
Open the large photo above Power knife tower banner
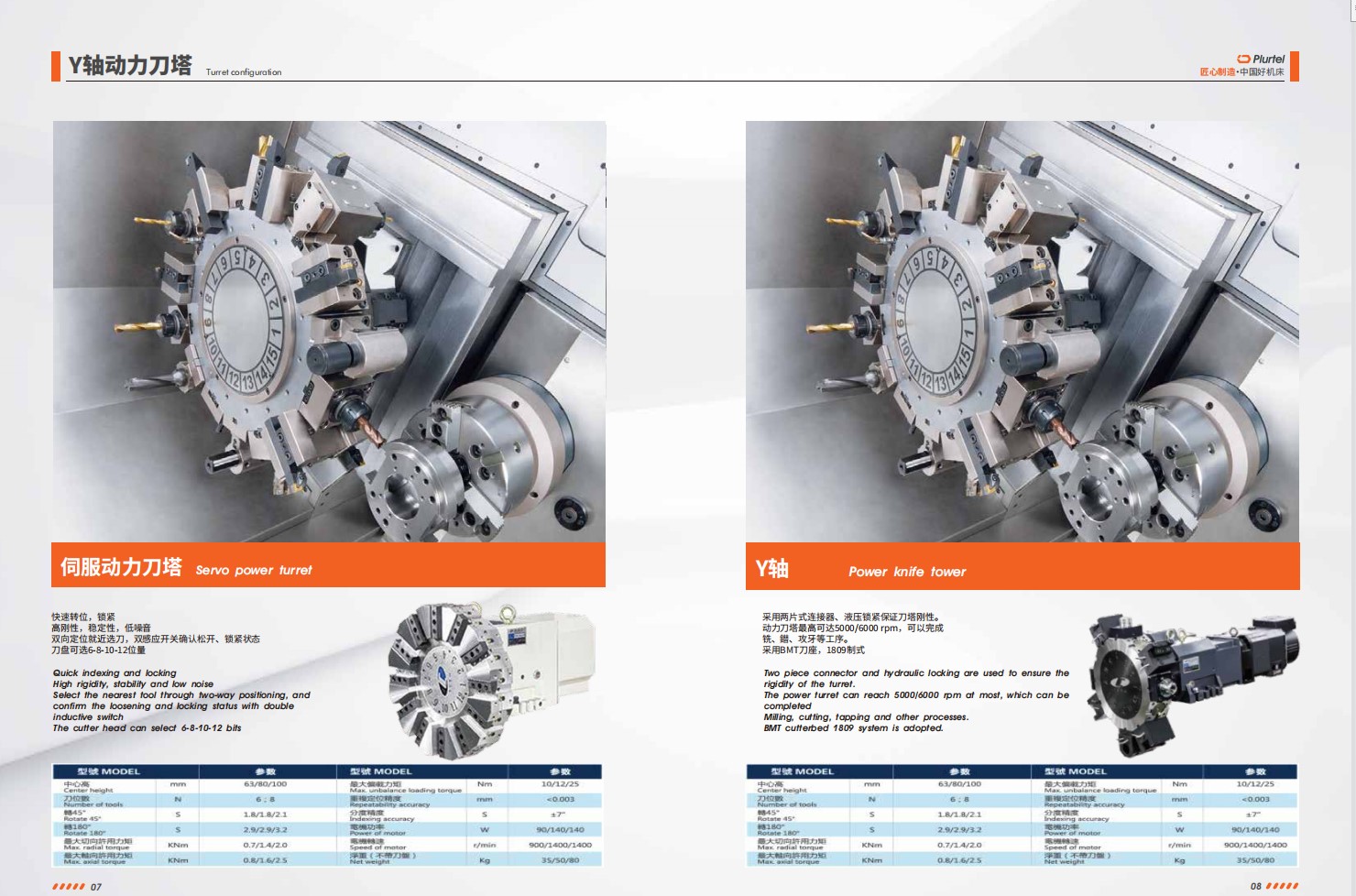tap(1022, 331)
